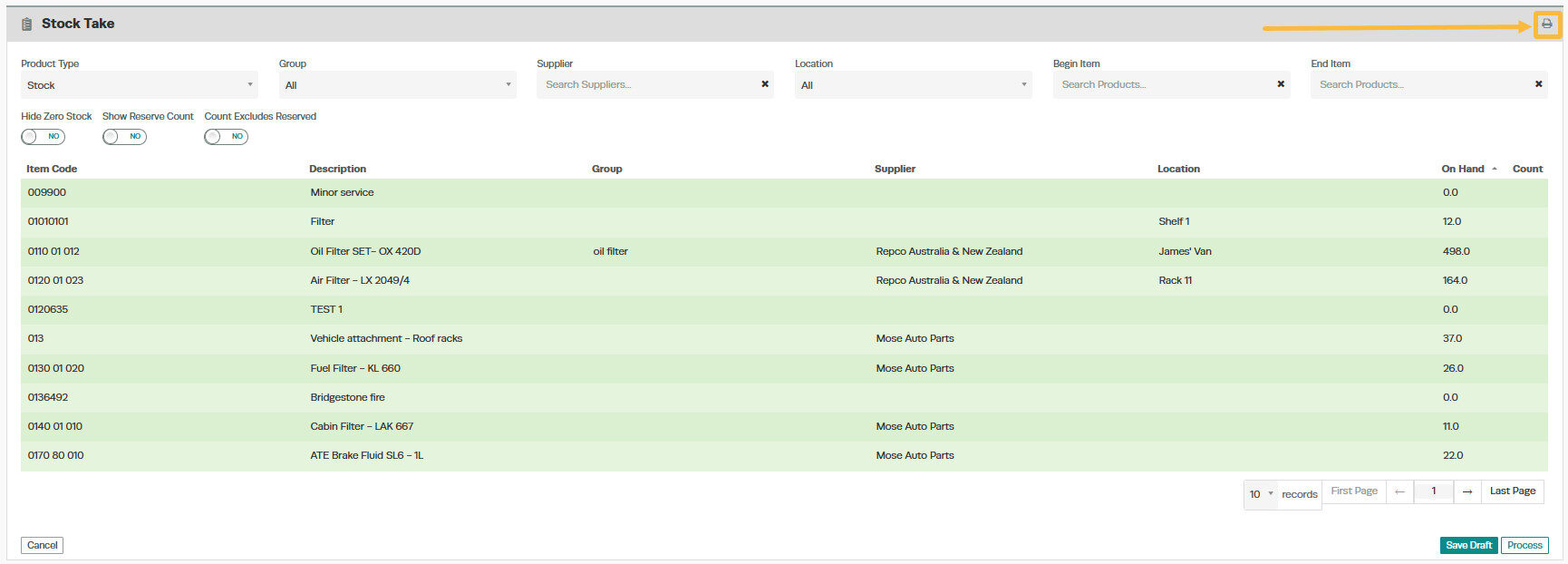Select Oil Filter SET- OX 420D row

point(784,251)
